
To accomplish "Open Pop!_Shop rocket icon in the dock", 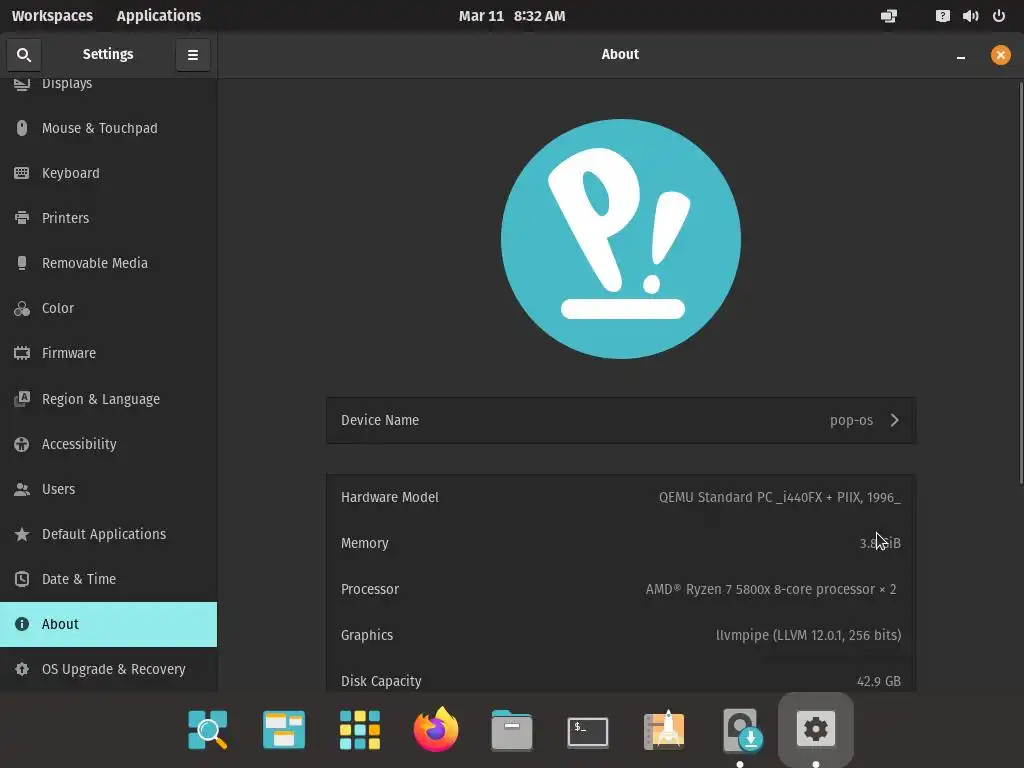I will coord(664,729).
